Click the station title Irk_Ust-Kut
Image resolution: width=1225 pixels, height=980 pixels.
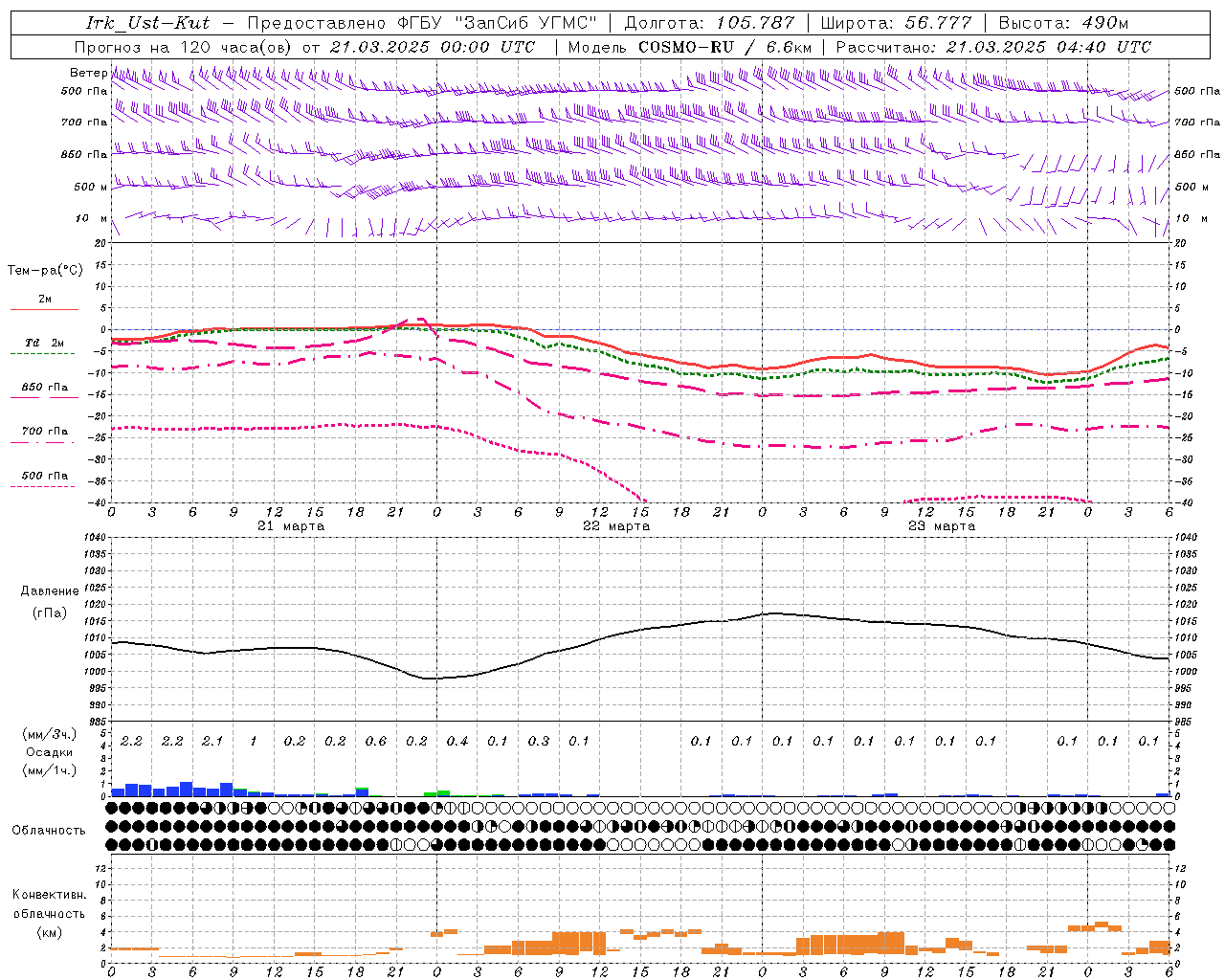(147, 23)
